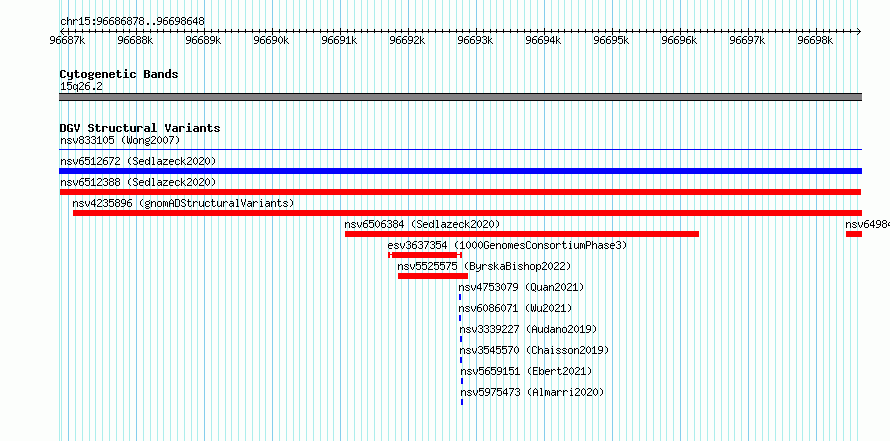Viewport: 890px width, 441px height.
Task: Select the red nsv4235896 variant bar
Action: point(467,213)
